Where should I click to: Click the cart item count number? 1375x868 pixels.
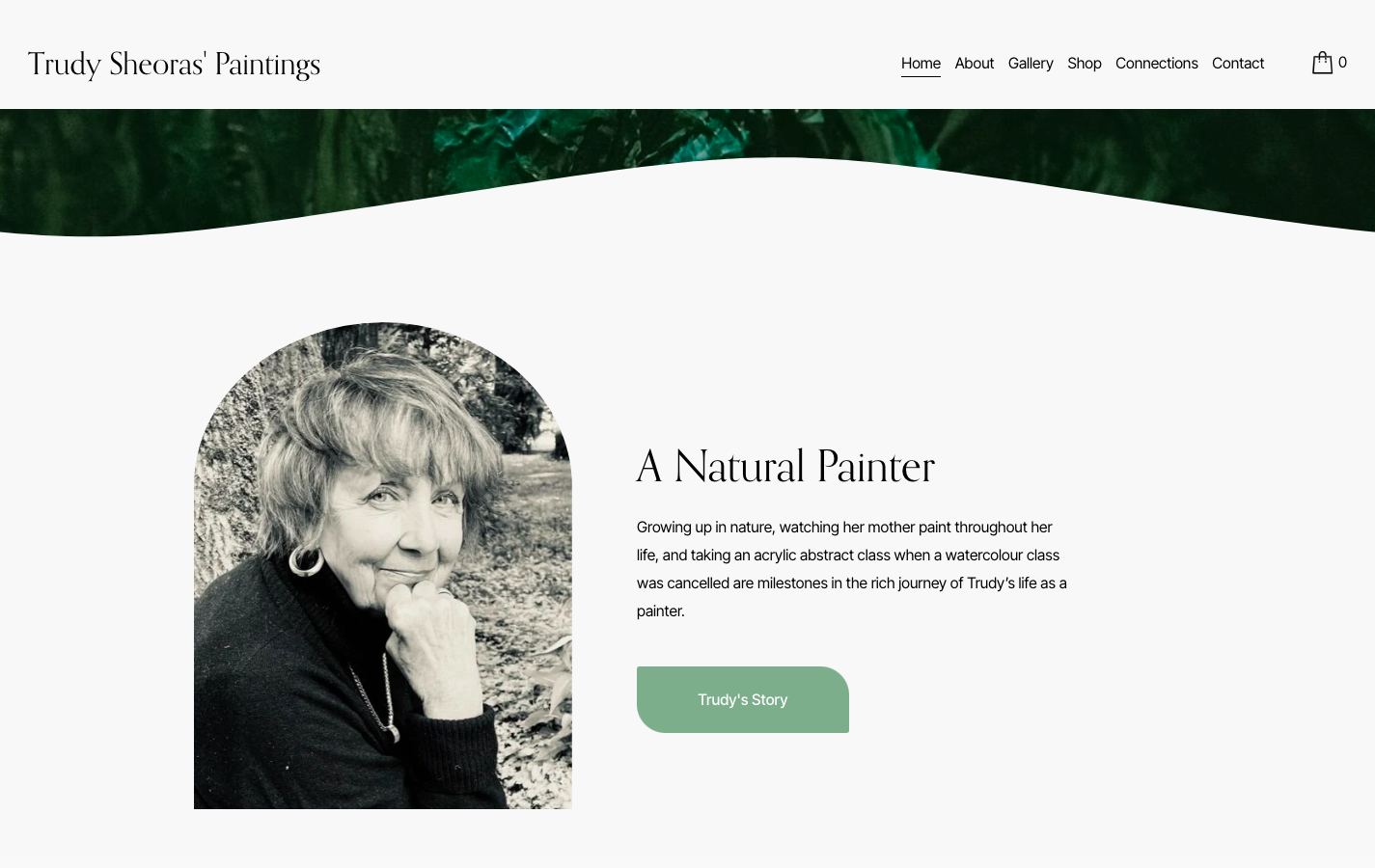(x=1342, y=63)
